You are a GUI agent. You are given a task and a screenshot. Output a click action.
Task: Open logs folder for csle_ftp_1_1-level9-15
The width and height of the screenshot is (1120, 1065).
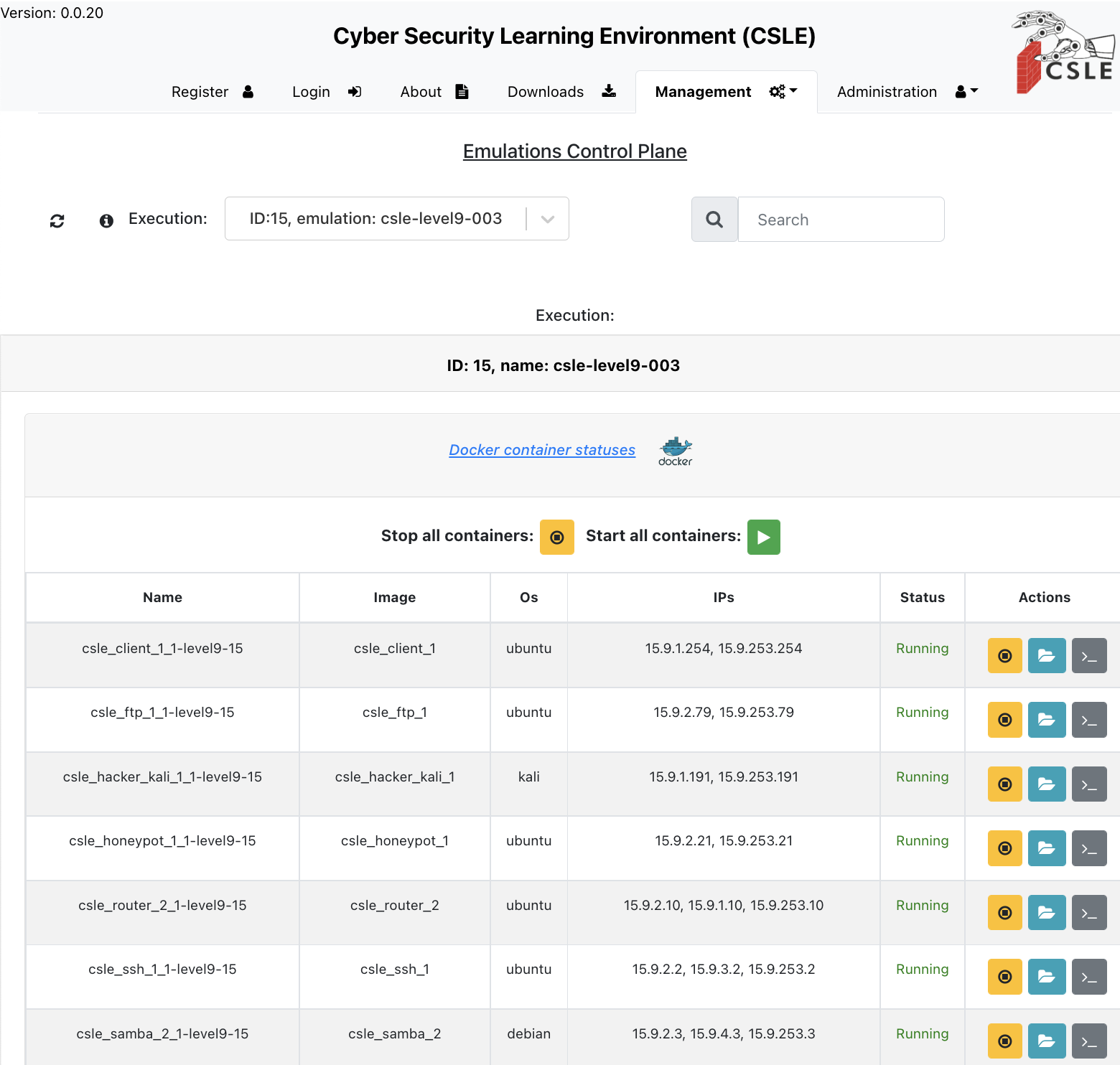1046,720
